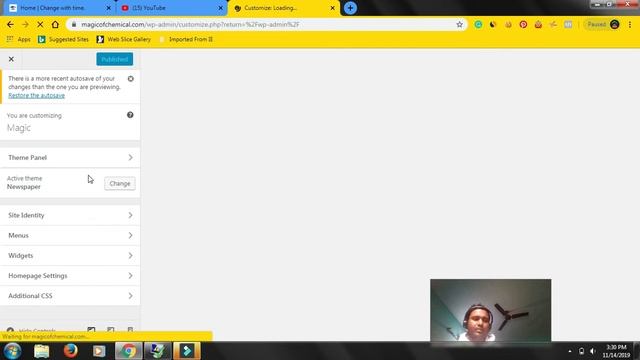Go back in browser history
This screenshot has width=640, height=360.
10,24
